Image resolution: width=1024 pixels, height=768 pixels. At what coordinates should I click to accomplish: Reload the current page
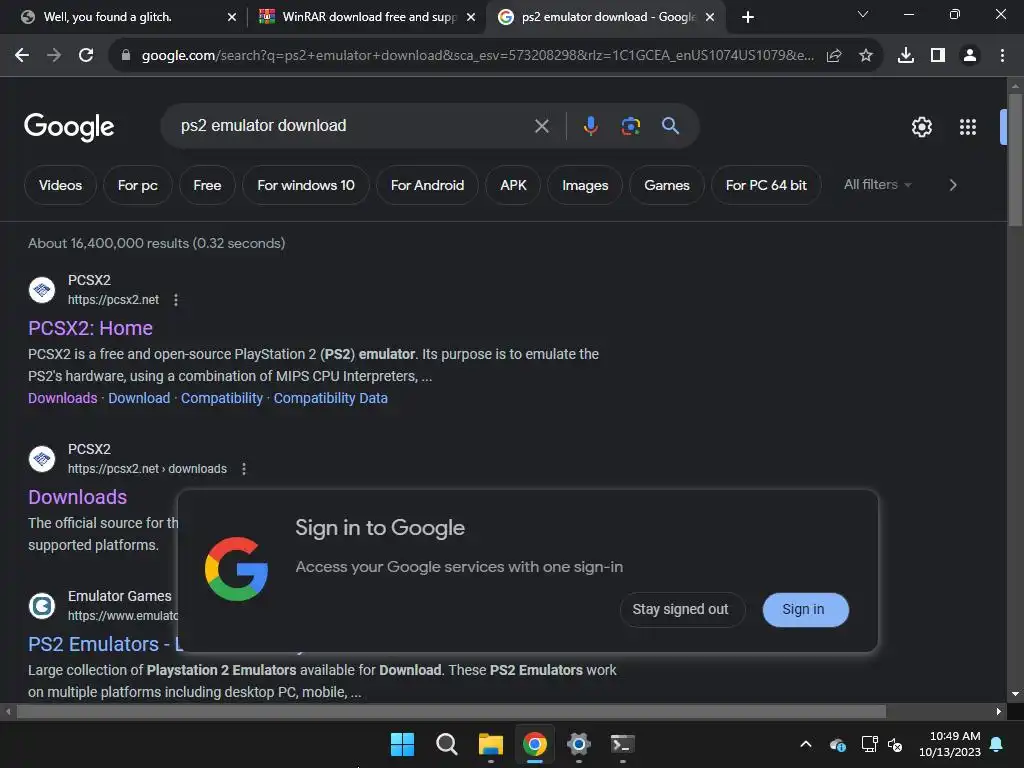tap(86, 56)
